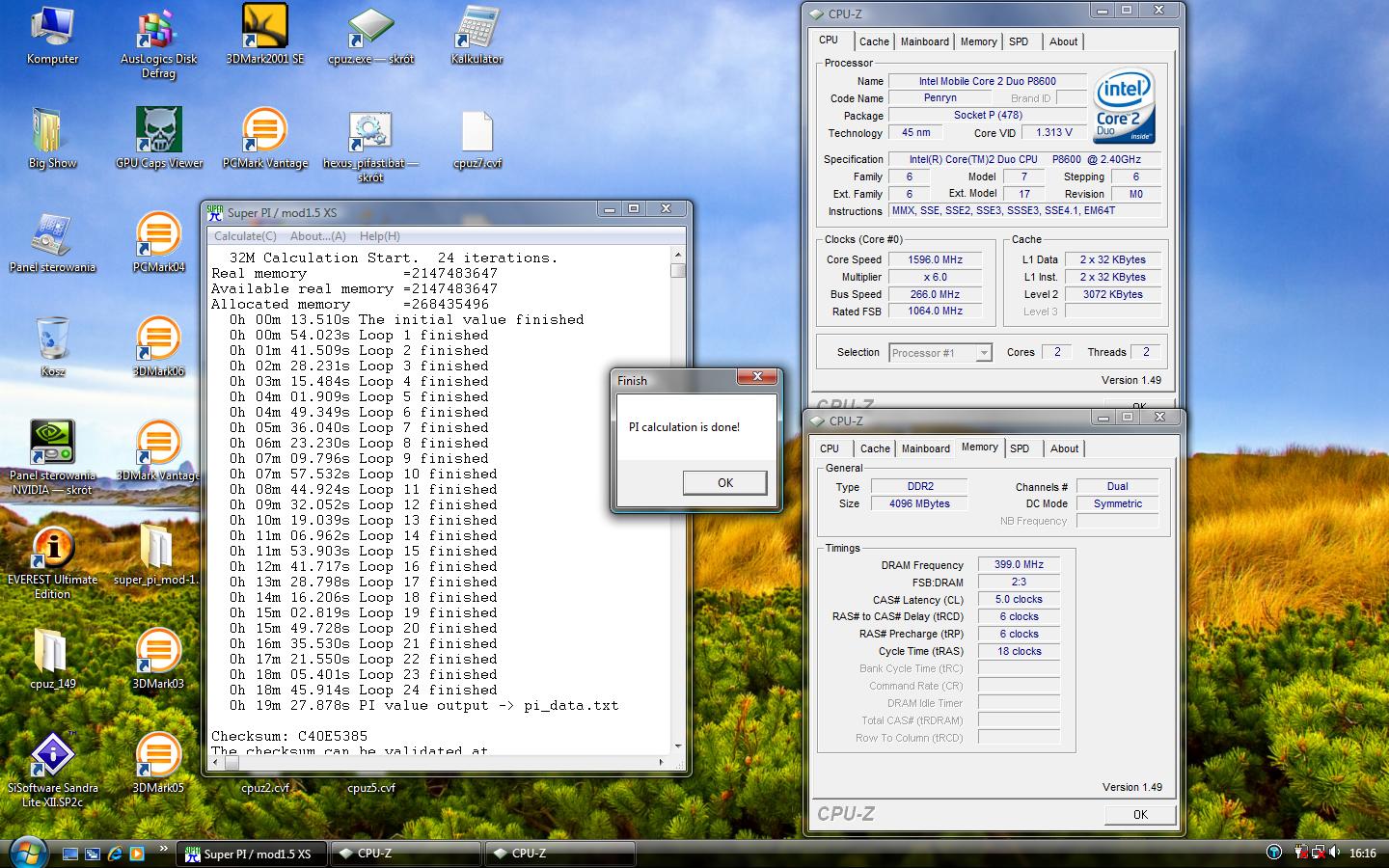Click Super PI horizontal scrollbar thumb
This screenshot has height=868, width=1389.
[x=232, y=762]
